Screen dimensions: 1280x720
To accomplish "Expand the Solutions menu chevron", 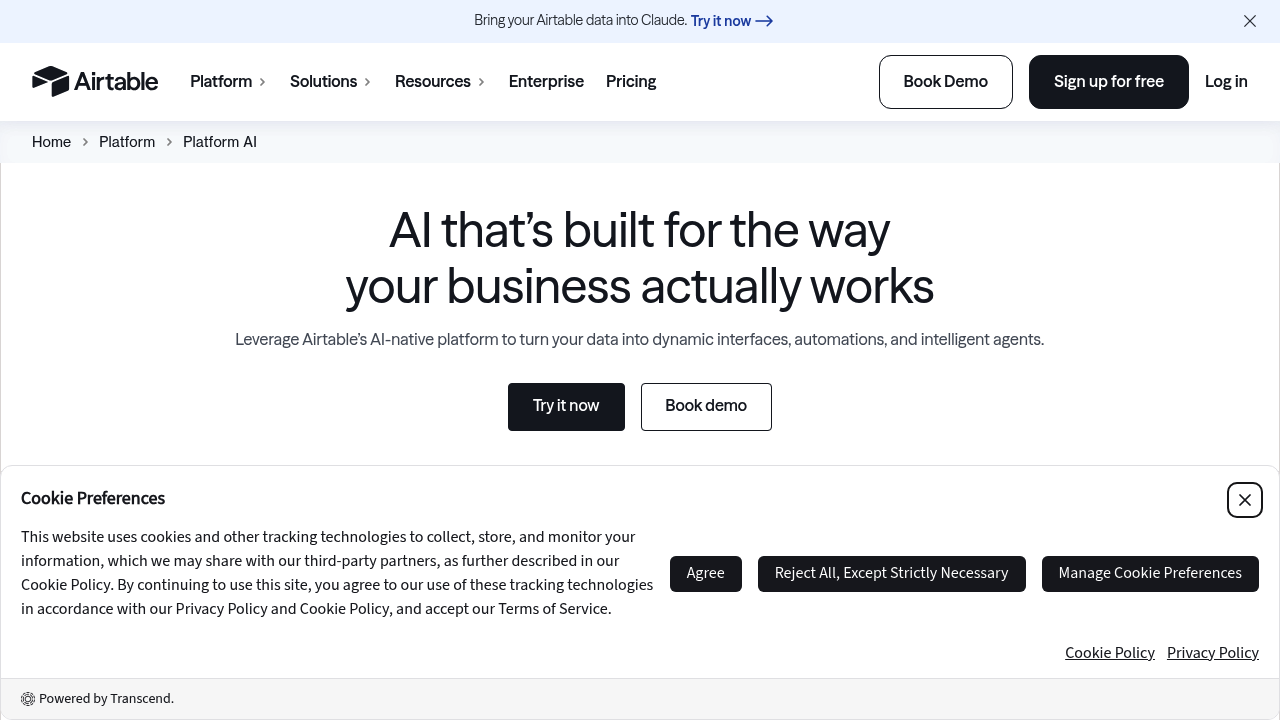I will point(368,82).
